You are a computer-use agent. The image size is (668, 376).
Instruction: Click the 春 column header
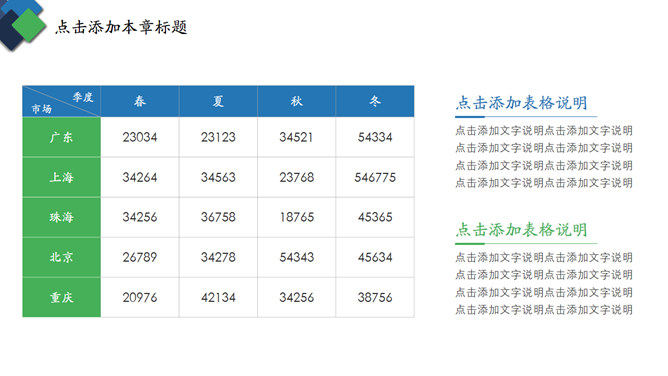(140, 101)
